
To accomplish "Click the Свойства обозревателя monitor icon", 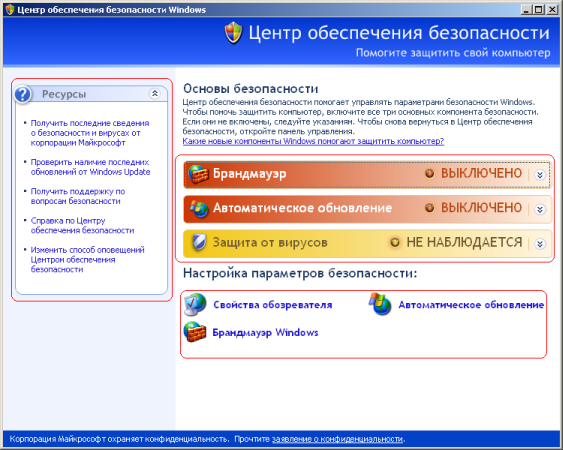I will coord(195,304).
